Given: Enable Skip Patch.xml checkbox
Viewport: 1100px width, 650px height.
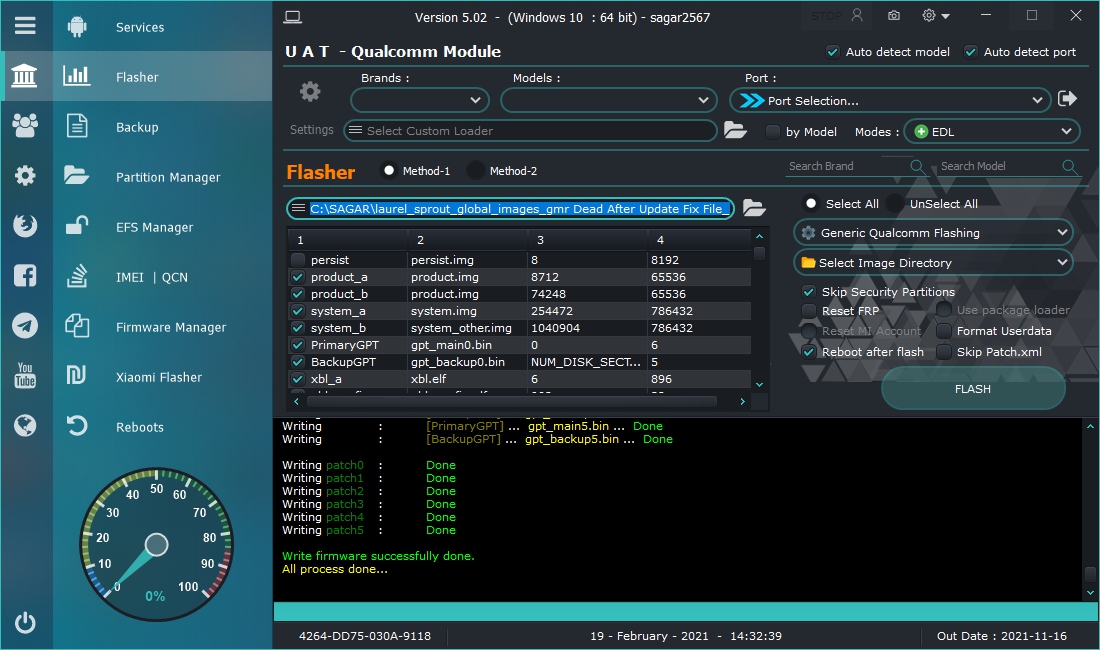Looking at the screenshot, I should 944,352.
